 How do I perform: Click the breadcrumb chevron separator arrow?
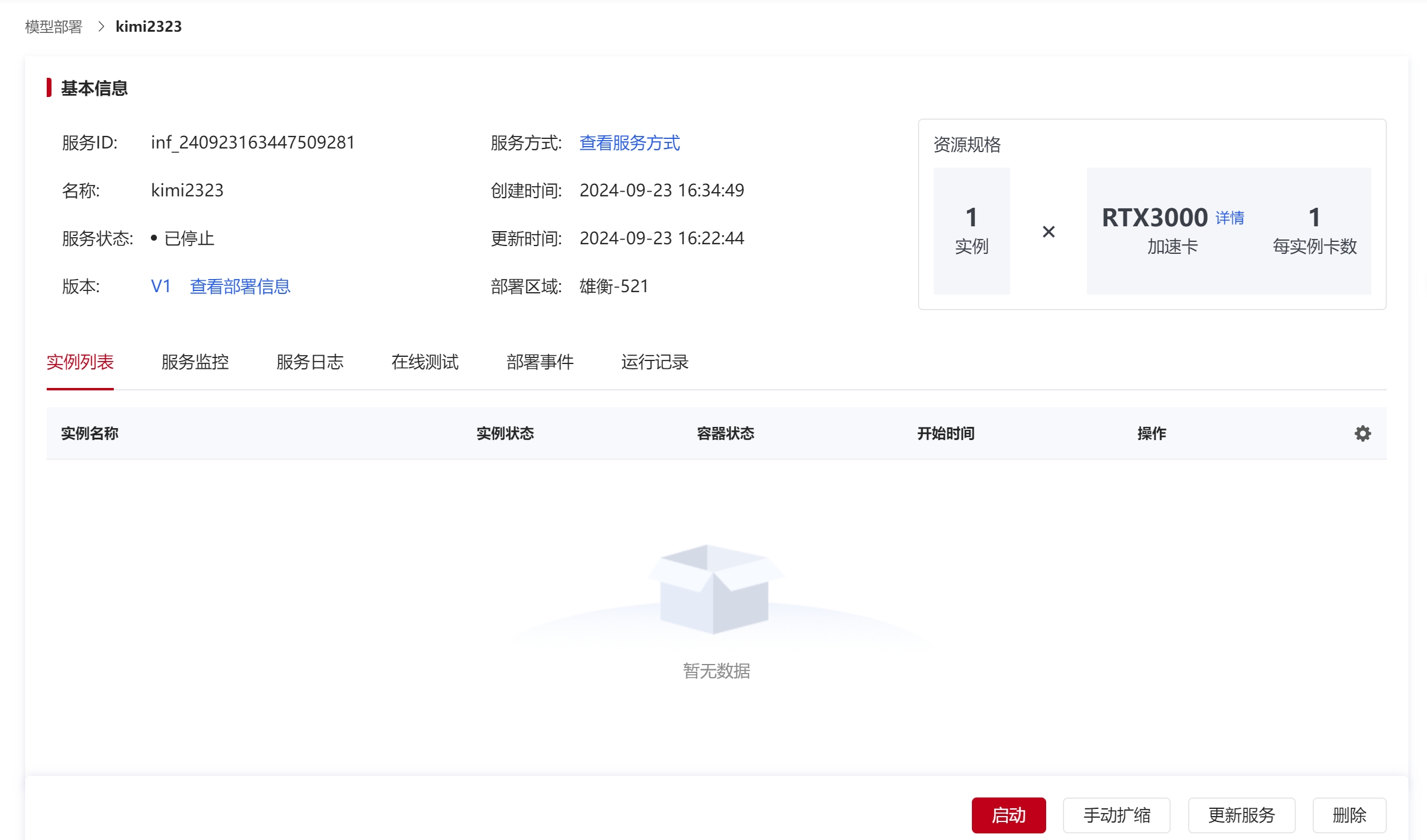[x=101, y=26]
